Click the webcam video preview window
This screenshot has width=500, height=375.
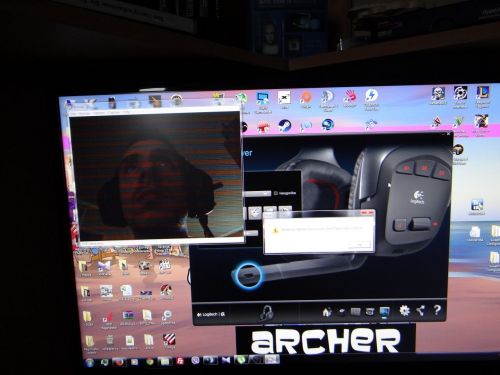tap(157, 176)
